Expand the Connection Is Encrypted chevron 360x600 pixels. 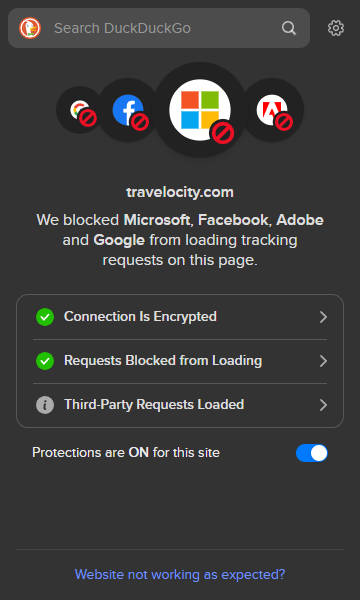pyautogui.click(x=323, y=317)
